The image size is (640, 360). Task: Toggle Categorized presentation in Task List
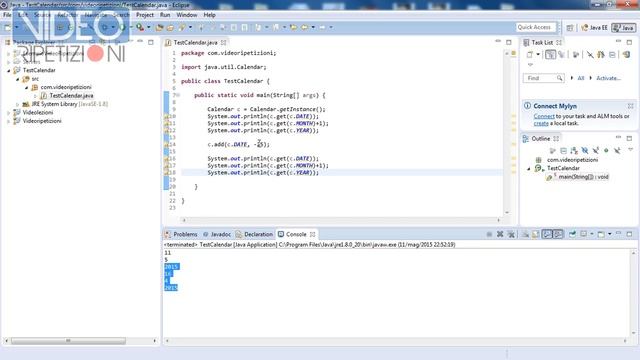[x=550, y=55]
